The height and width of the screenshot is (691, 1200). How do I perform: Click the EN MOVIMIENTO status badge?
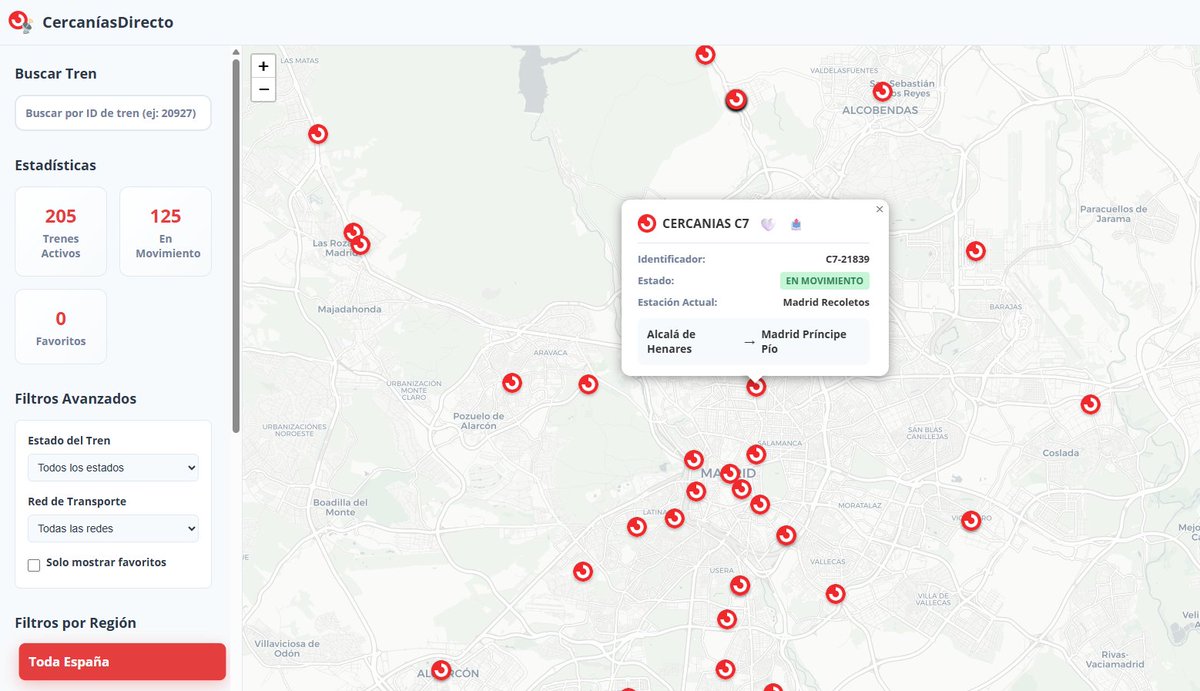(825, 281)
